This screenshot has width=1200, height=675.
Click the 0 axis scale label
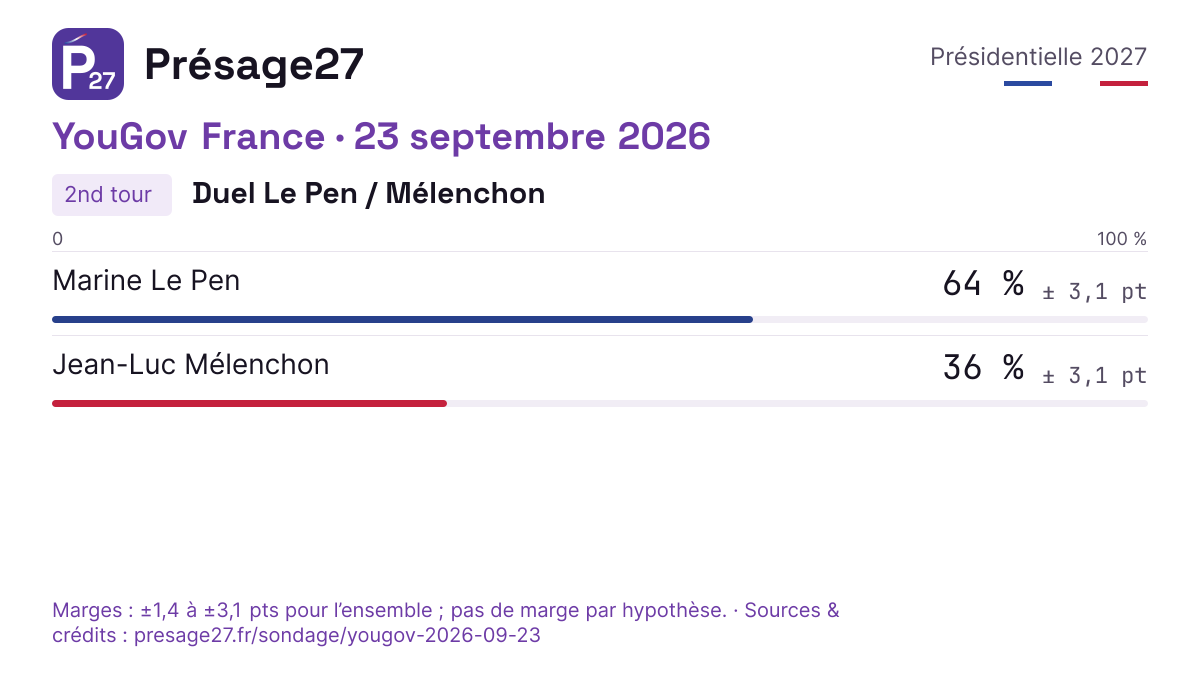tap(57, 239)
